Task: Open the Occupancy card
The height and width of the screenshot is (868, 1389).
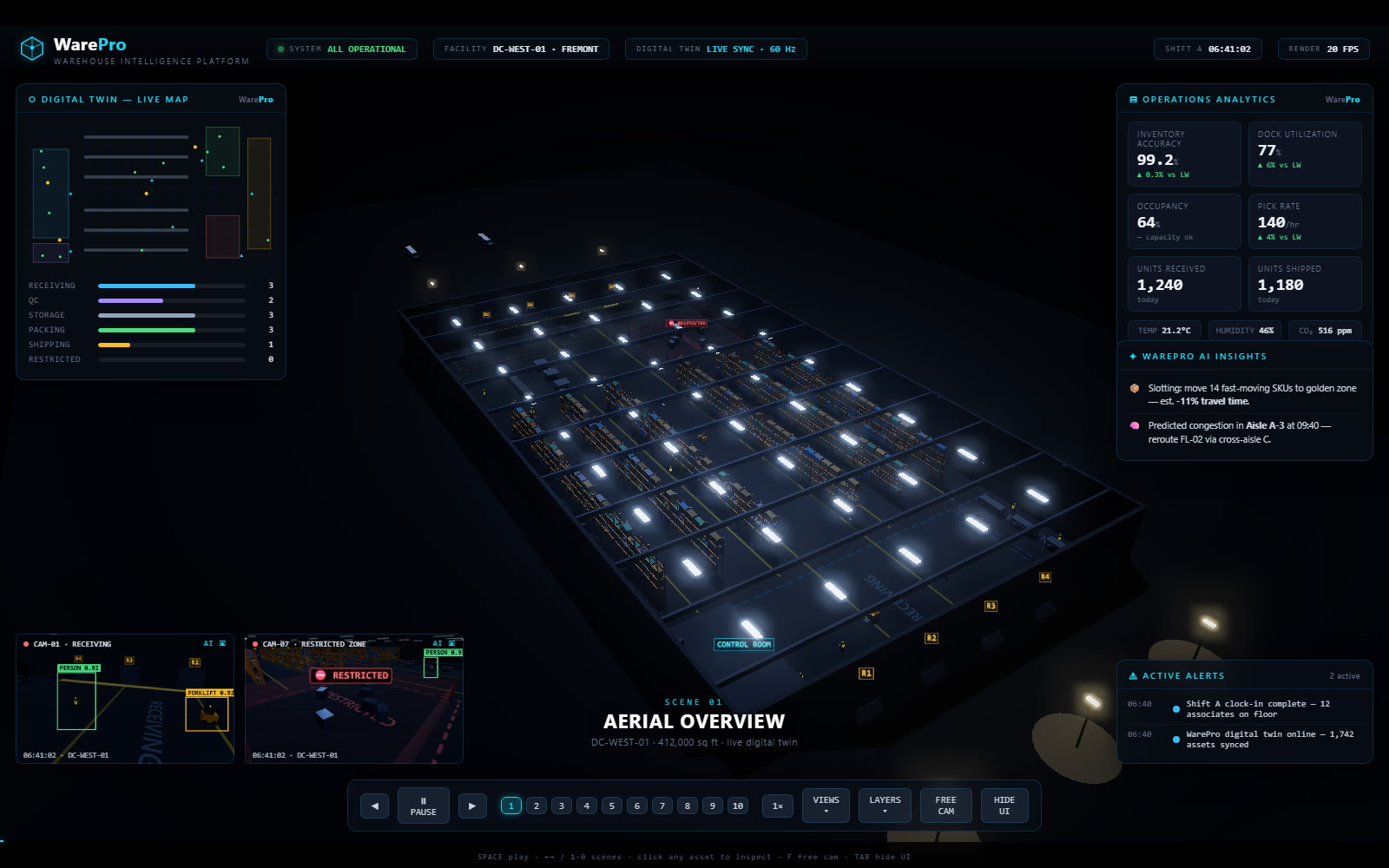Action: click(1184, 221)
